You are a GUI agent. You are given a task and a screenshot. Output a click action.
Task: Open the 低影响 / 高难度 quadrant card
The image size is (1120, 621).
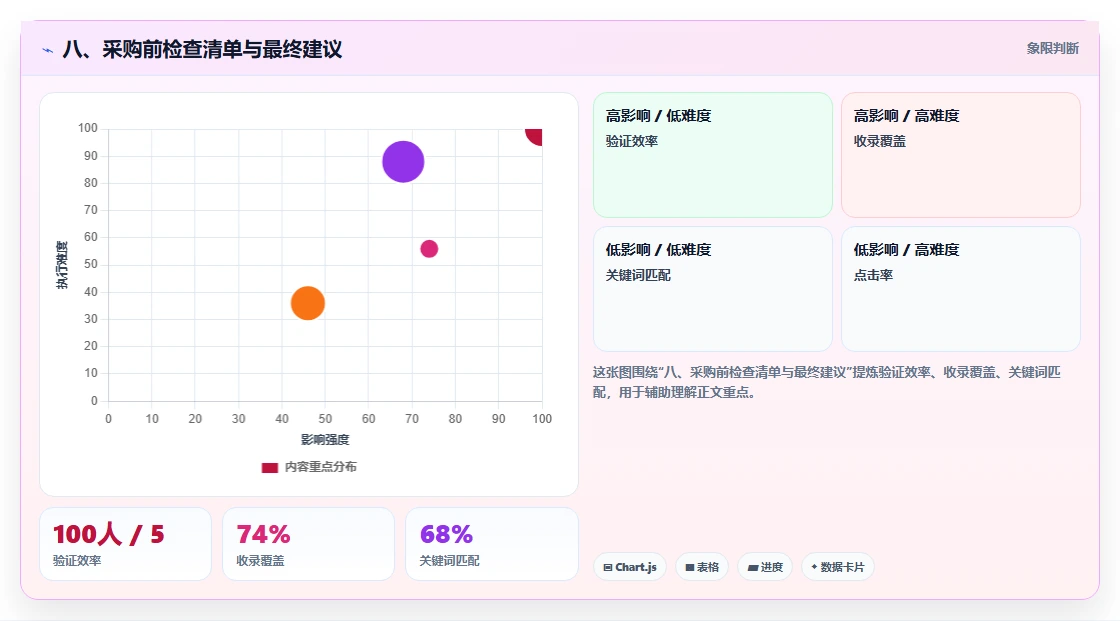pyautogui.click(x=961, y=289)
